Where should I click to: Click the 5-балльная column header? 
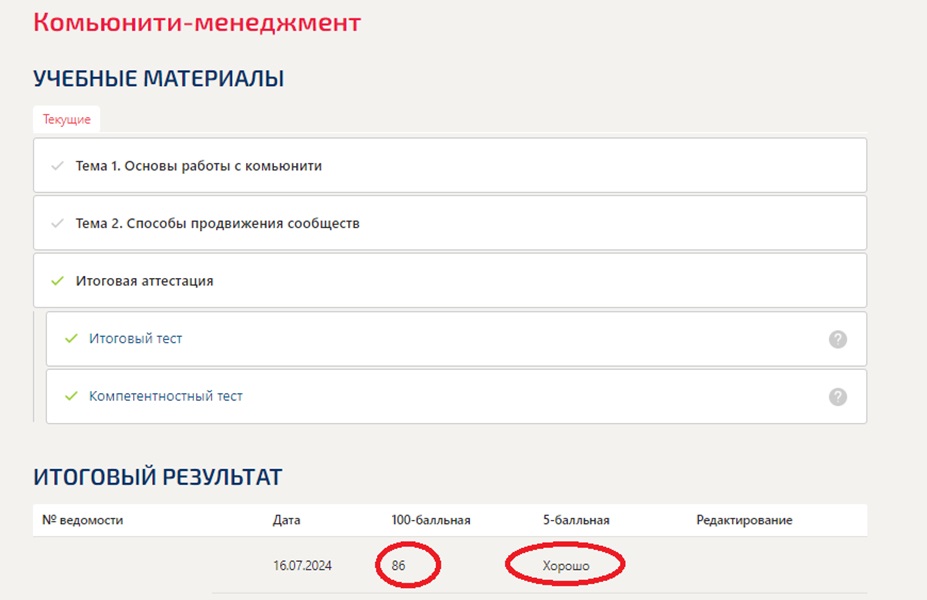(x=576, y=520)
